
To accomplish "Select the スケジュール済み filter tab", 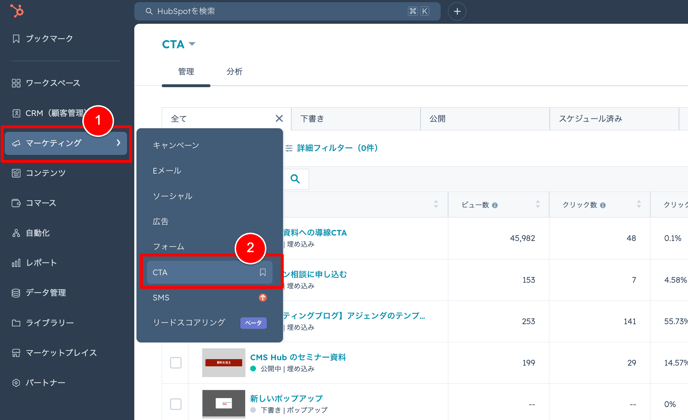I will pos(614,119).
